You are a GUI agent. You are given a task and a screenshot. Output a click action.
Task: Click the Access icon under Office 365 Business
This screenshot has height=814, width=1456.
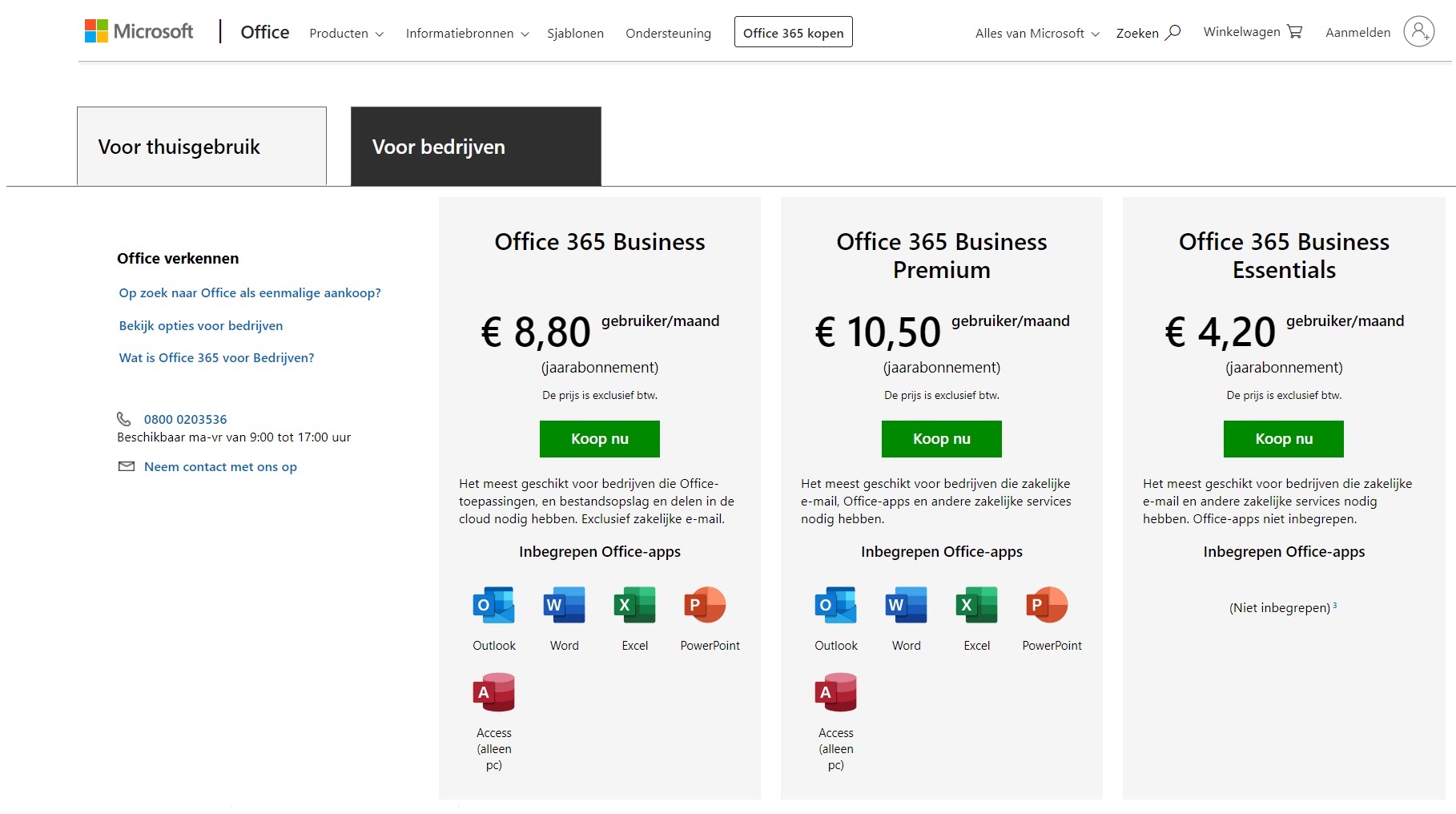(493, 692)
